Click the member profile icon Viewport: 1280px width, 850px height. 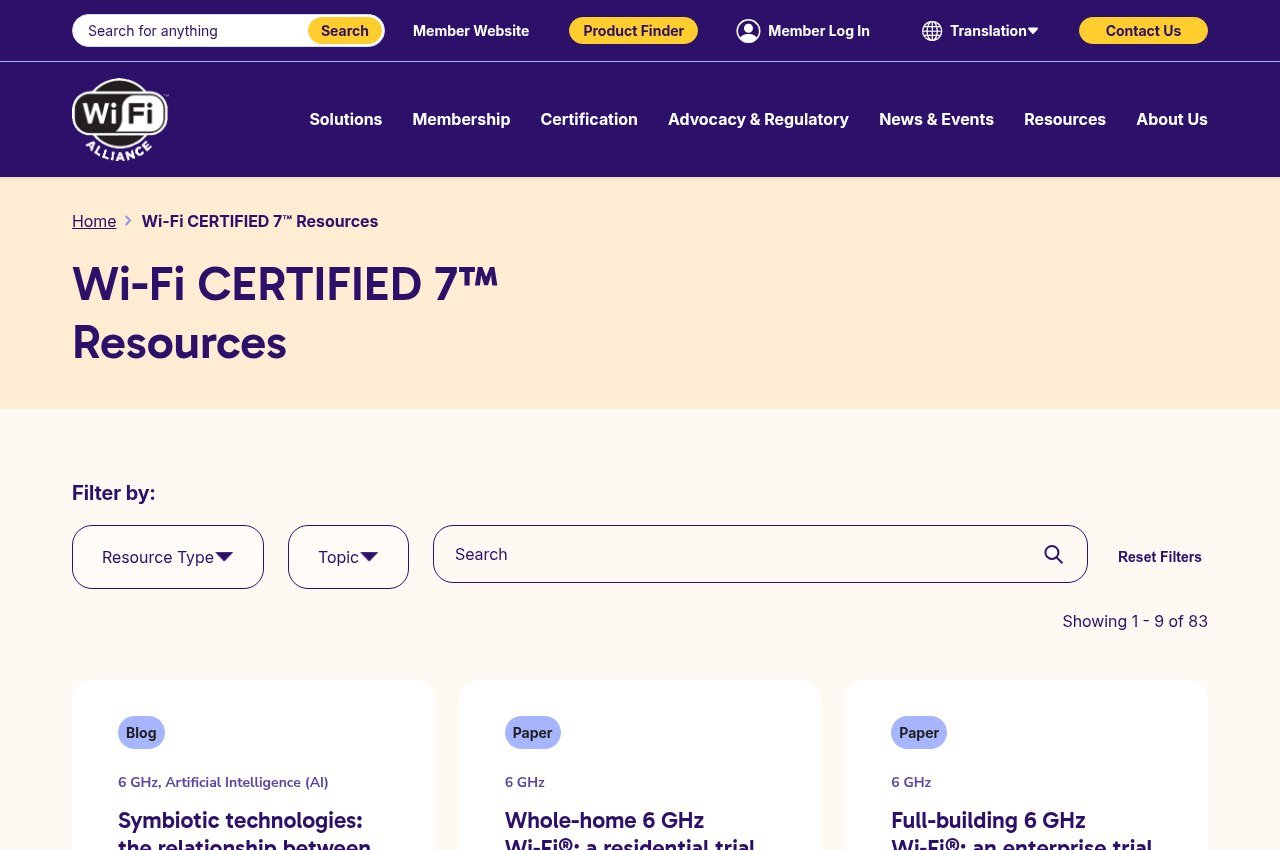748,31
